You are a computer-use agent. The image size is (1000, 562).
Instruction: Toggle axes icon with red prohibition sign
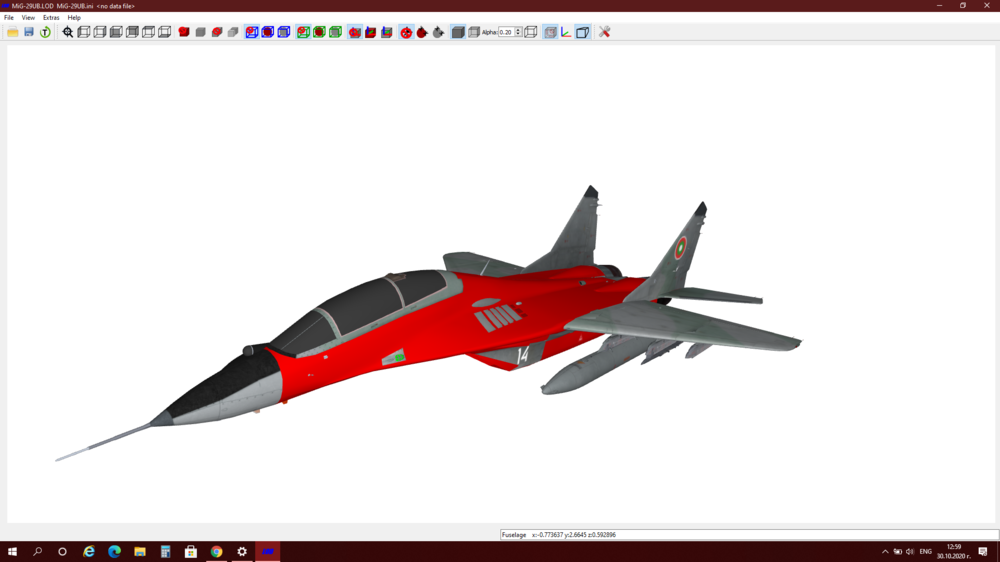(x=355, y=32)
